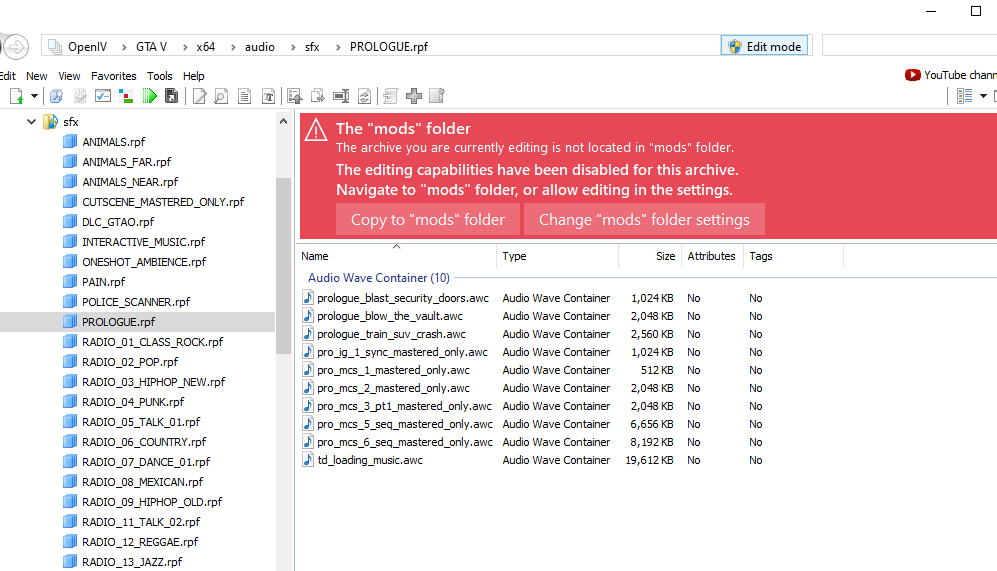Click the tree panel scrollbar thumb
This screenshot has height=571, width=997.
284,266
